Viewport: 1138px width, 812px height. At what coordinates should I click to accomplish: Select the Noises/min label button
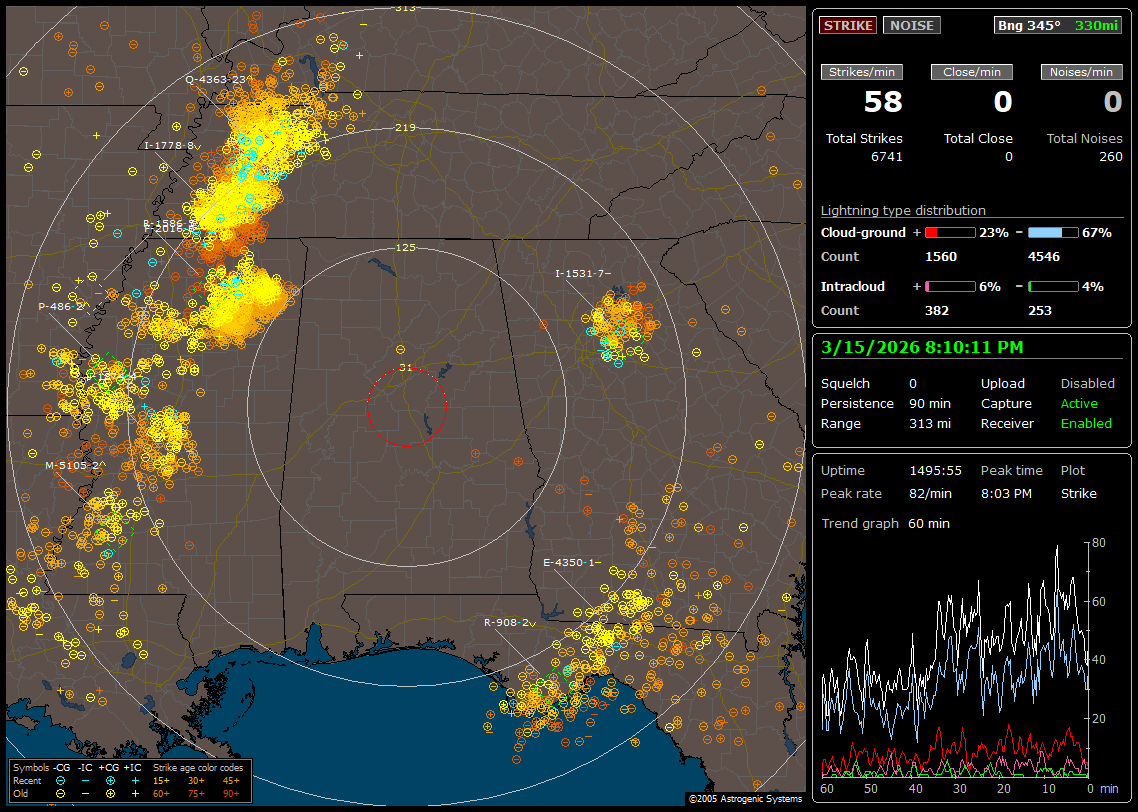click(x=1082, y=72)
